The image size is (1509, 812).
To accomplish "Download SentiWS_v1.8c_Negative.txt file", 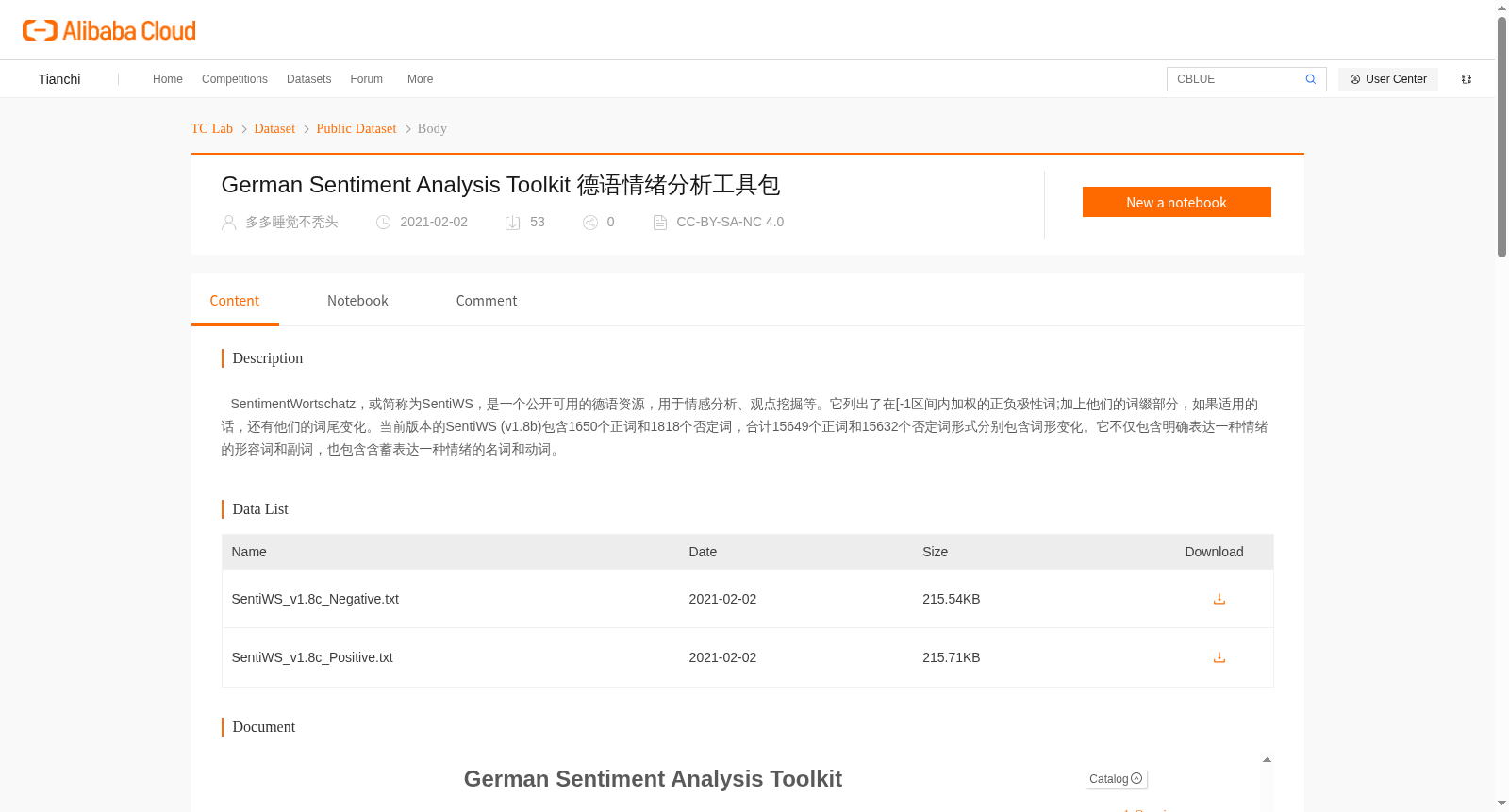I will coord(1219,599).
